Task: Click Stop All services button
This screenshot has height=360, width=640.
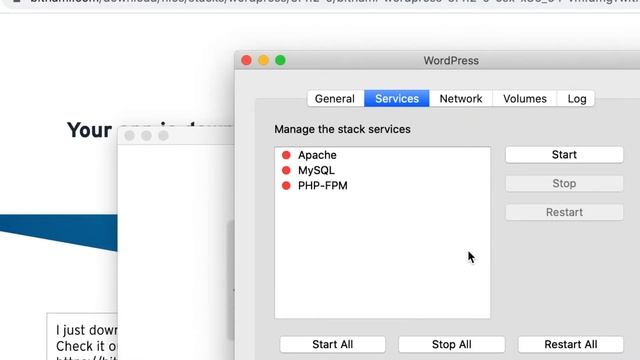Action: [451, 344]
